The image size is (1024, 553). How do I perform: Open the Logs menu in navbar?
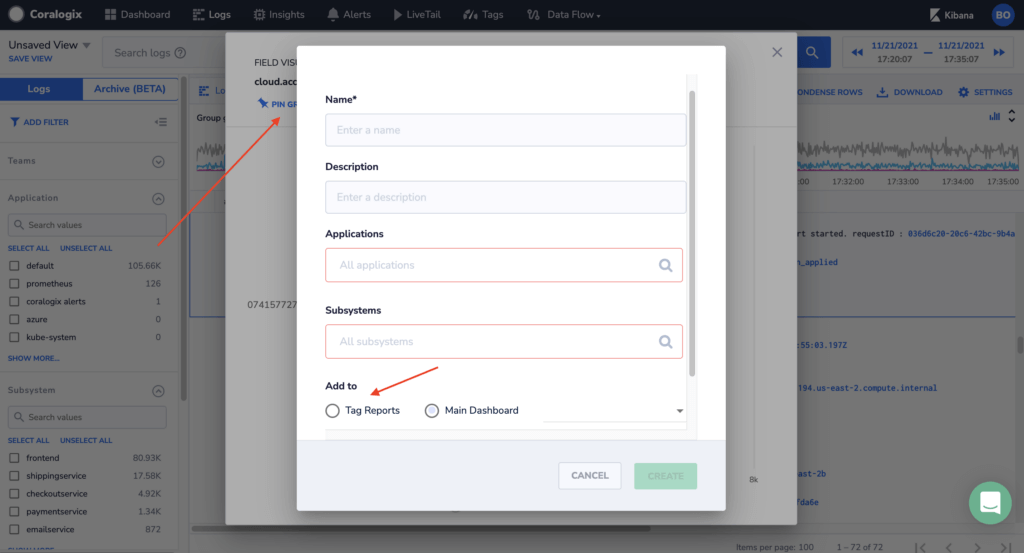212,14
